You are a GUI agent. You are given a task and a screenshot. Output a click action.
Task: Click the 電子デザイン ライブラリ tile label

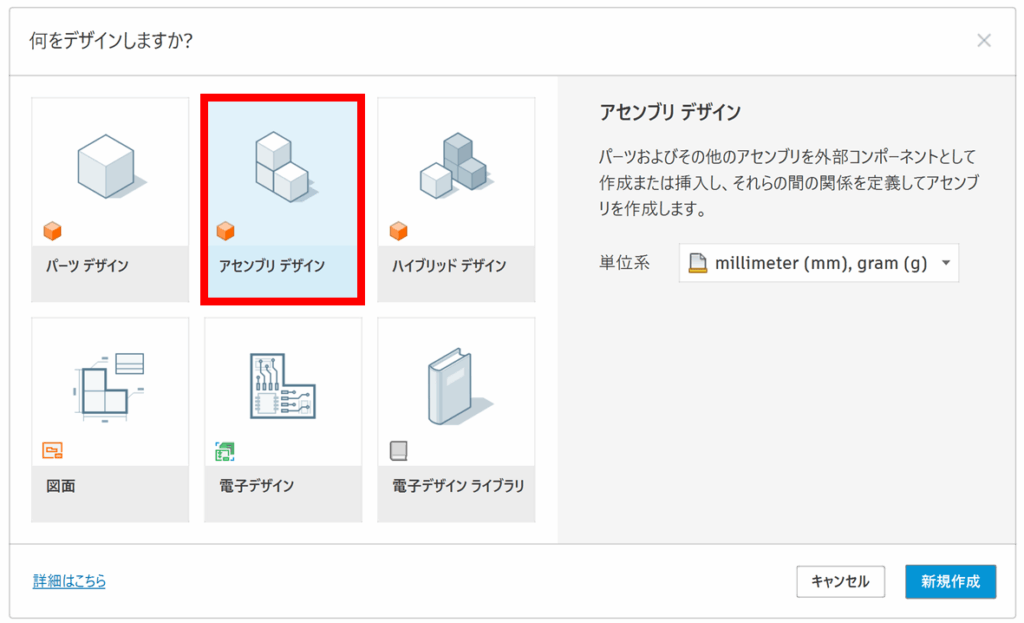(x=458, y=487)
